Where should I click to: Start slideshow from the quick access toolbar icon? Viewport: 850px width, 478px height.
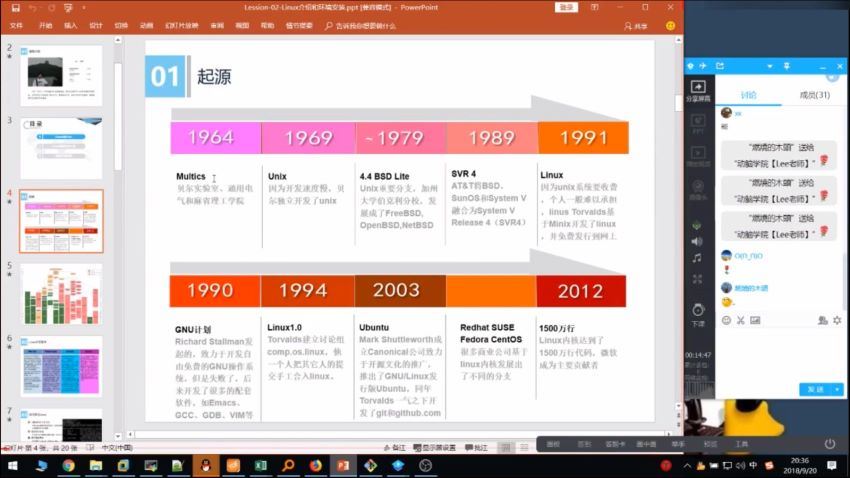click(68, 8)
